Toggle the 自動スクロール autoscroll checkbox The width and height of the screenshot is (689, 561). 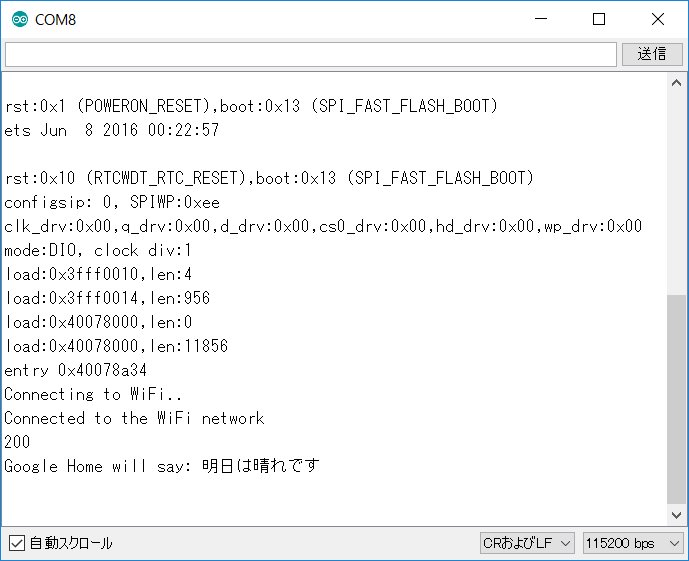click(x=17, y=543)
